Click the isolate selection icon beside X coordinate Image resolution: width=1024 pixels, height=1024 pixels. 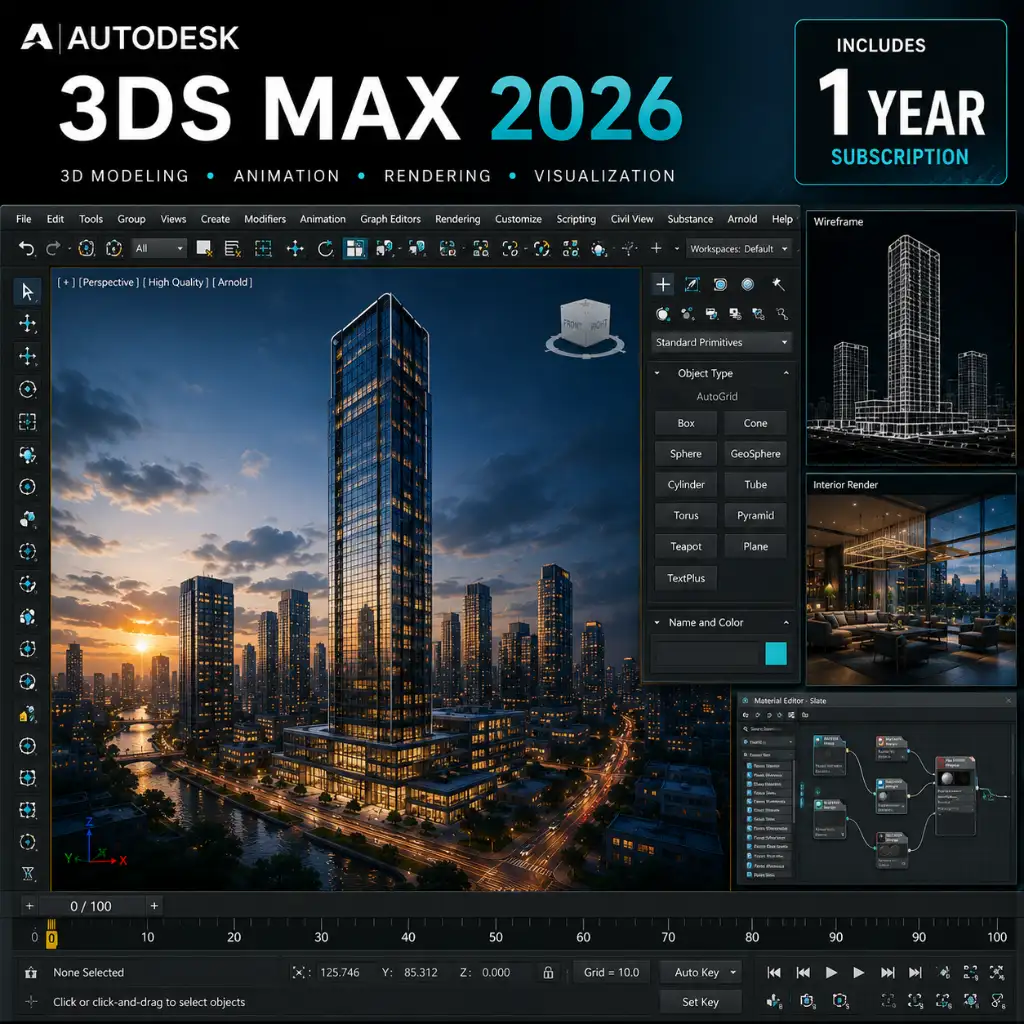(298, 972)
